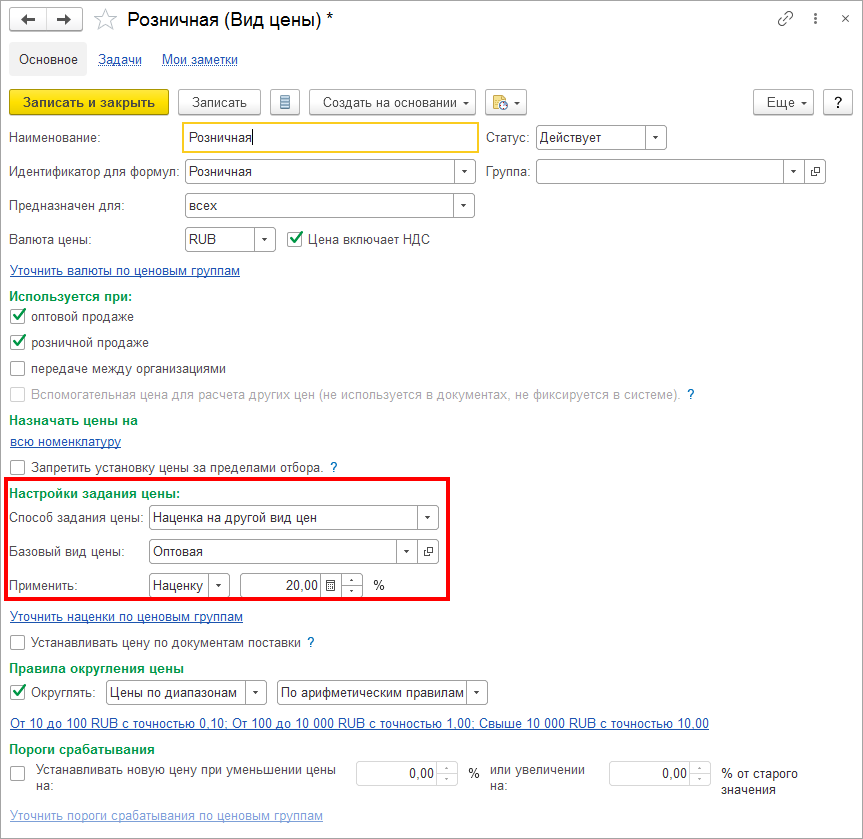This screenshot has width=863, height=839.
Task: Copy link using the chain icon
Action: [x=785, y=19]
